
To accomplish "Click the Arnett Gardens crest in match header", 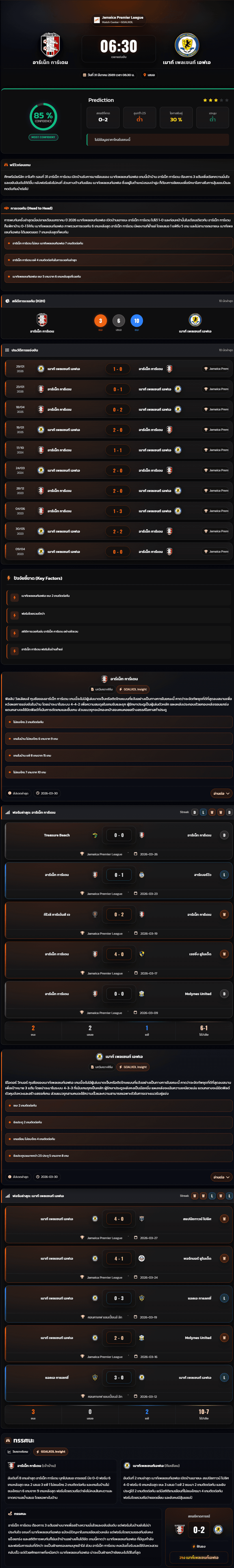I will (50, 45).
